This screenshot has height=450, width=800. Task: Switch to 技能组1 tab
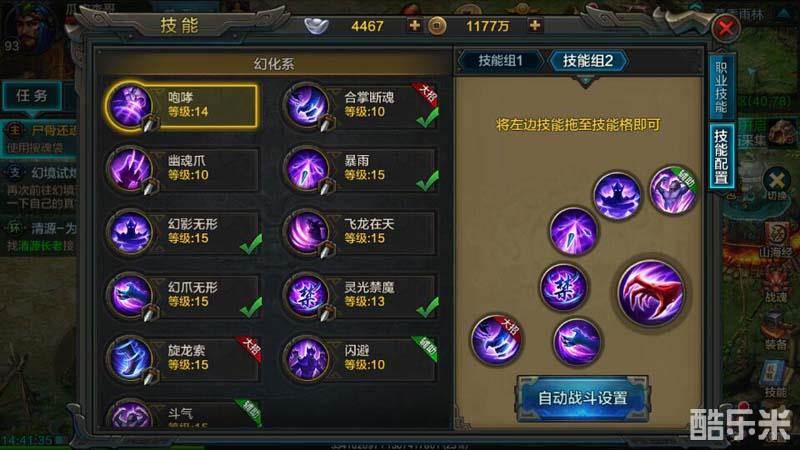coord(501,61)
